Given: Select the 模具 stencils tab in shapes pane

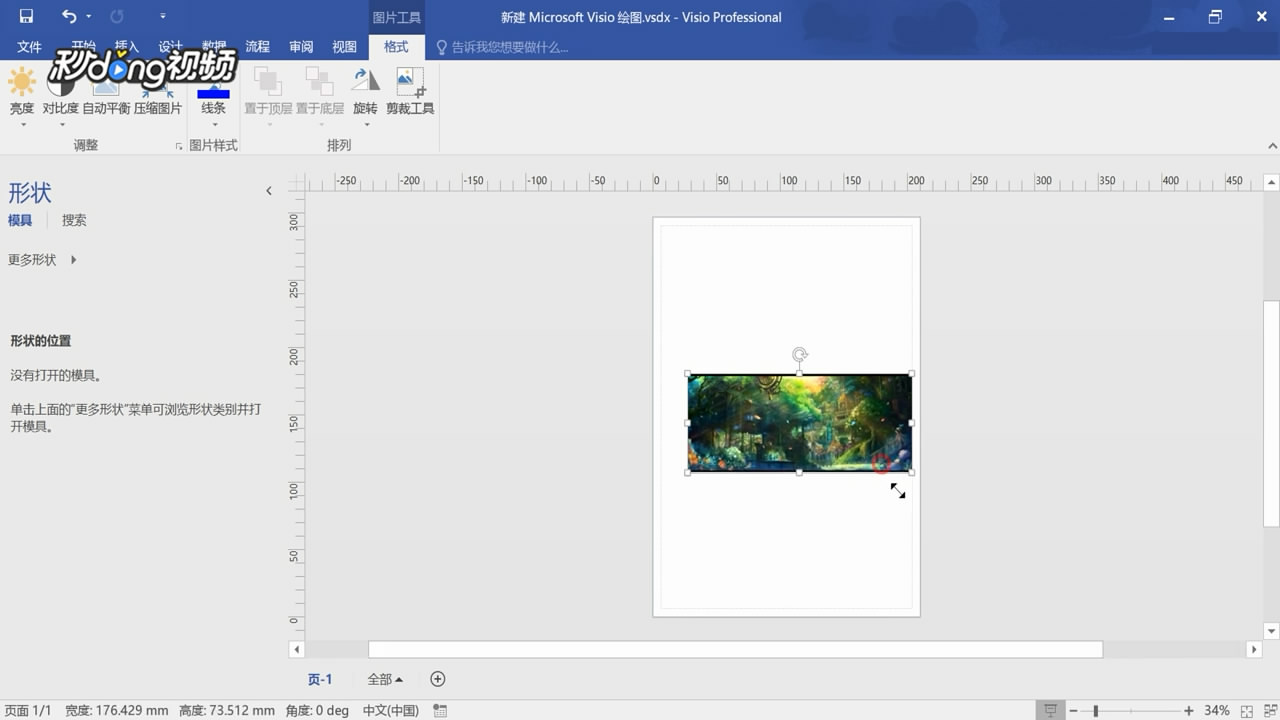Looking at the screenshot, I should pos(20,220).
